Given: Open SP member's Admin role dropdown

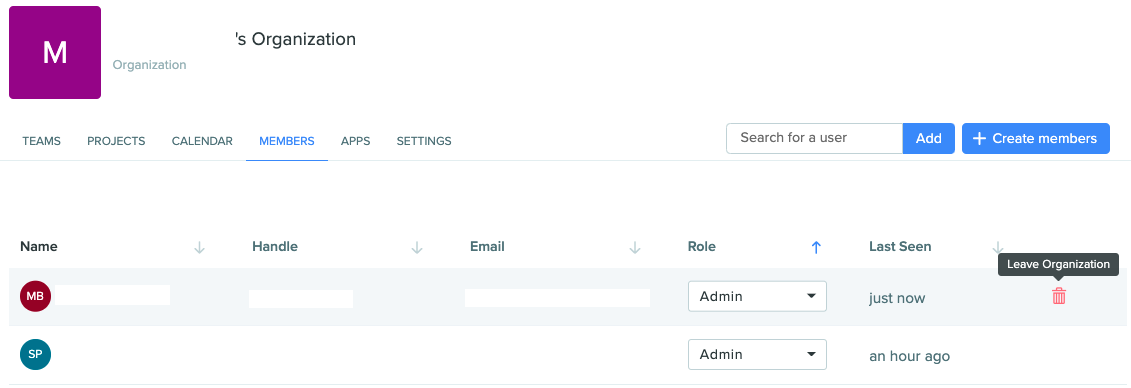Looking at the screenshot, I should coord(757,355).
